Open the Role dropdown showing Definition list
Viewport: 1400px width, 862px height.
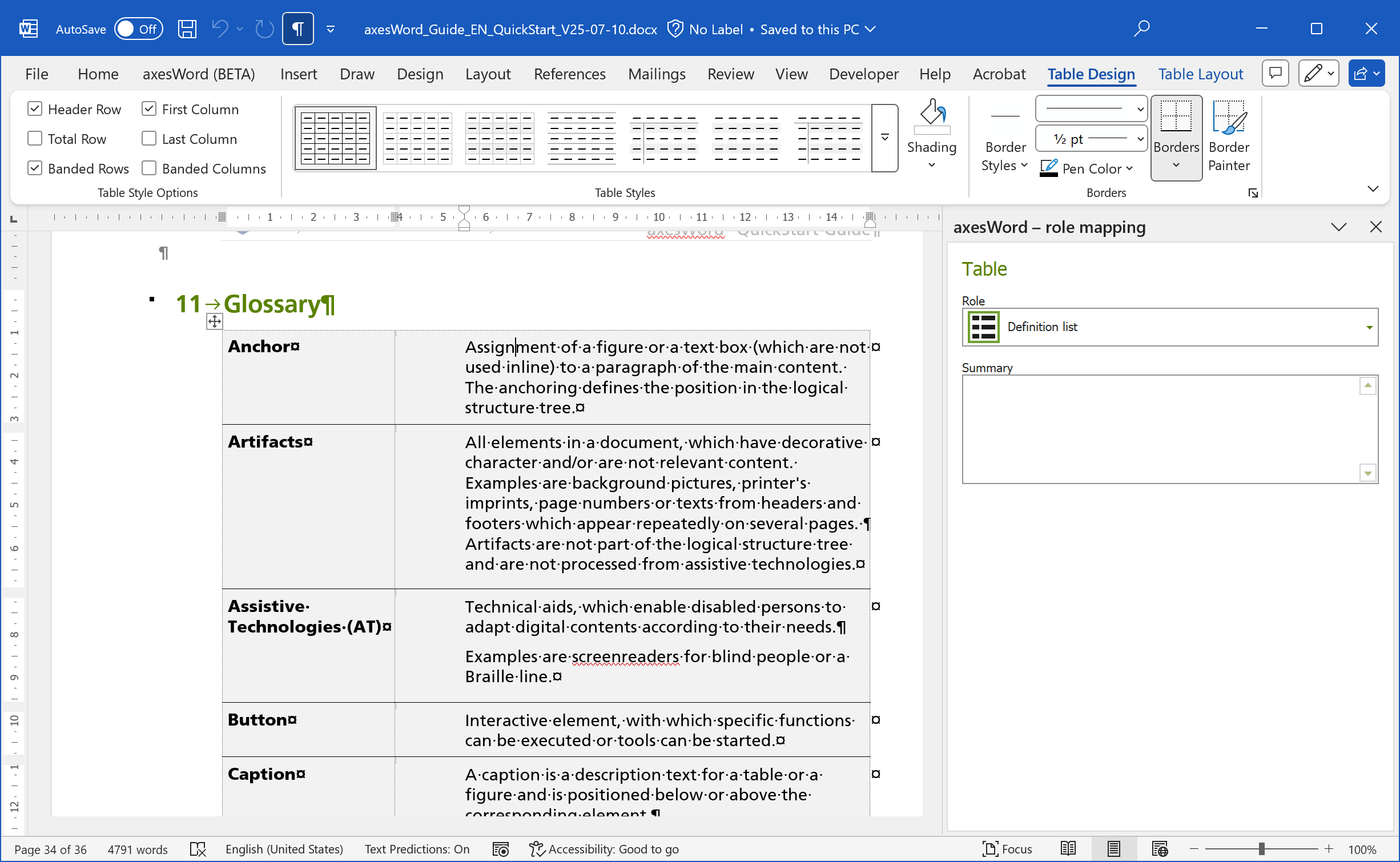[x=1170, y=327]
